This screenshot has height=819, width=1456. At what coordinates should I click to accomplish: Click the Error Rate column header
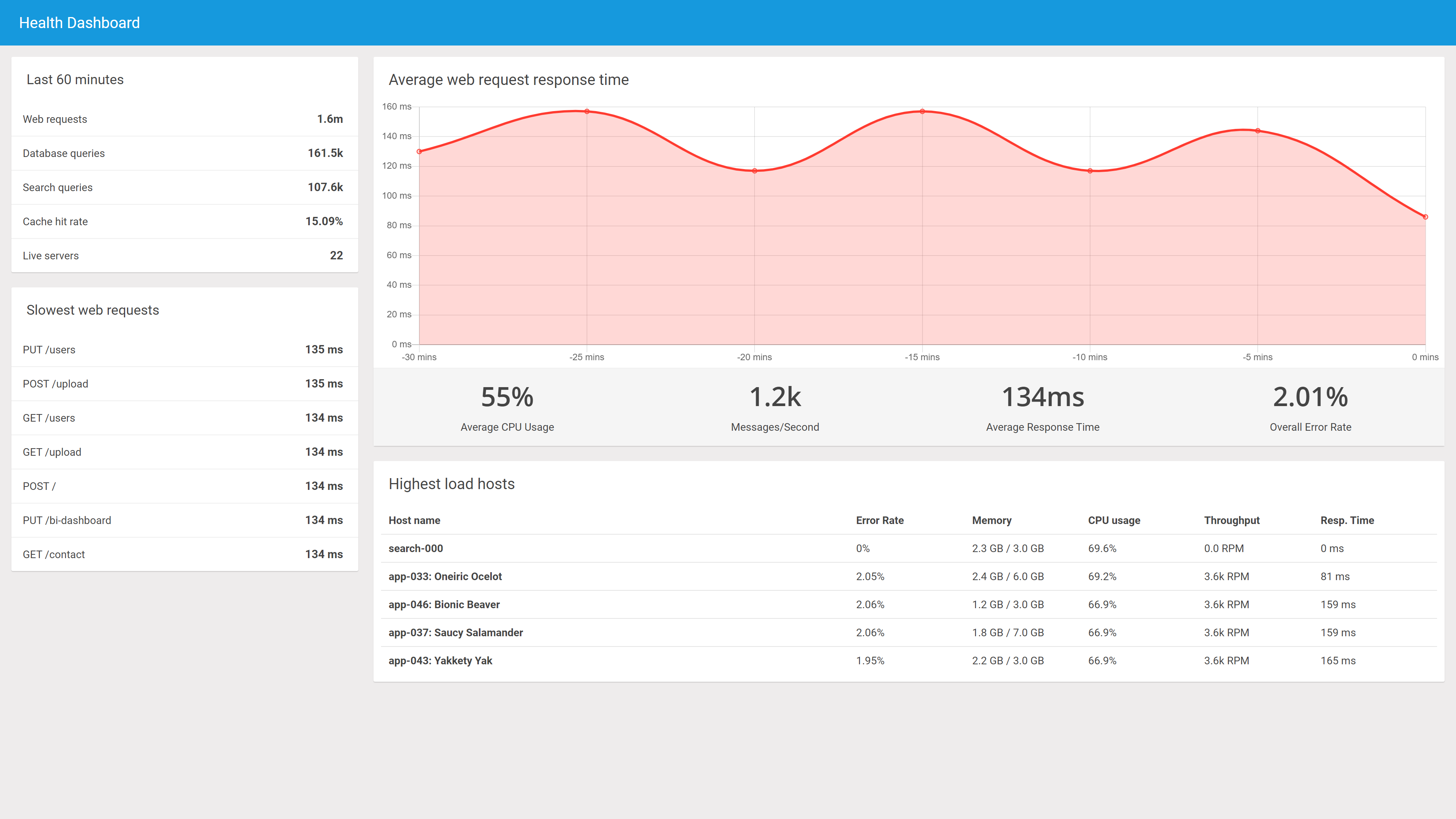coord(880,520)
